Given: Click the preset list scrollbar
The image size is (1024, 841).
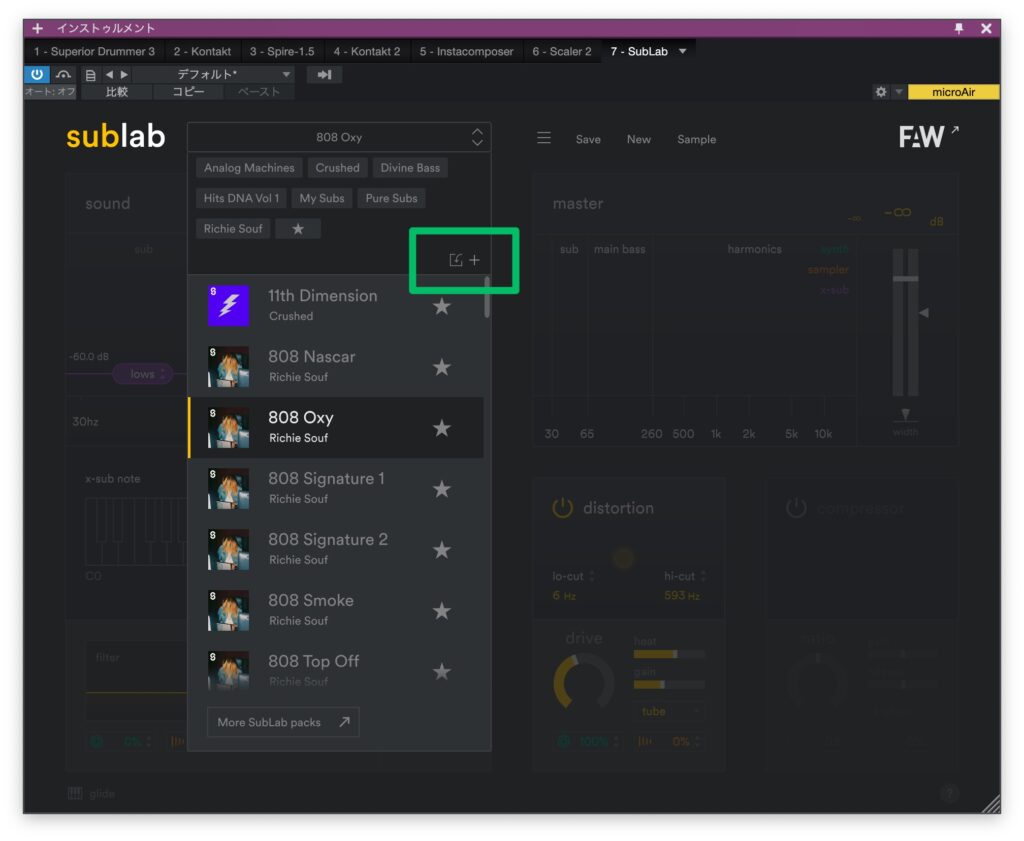Looking at the screenshot, I should pos(487,298).
